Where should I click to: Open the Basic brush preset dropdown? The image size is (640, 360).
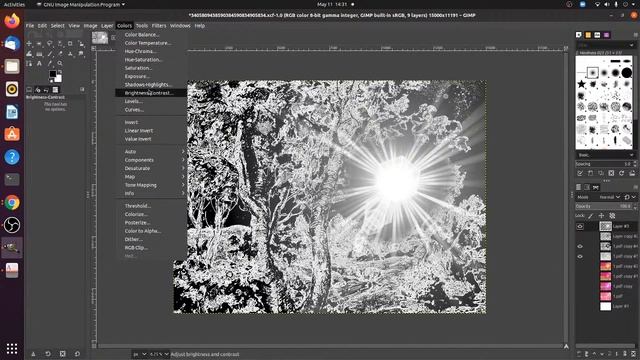click(x=606, y=155)
